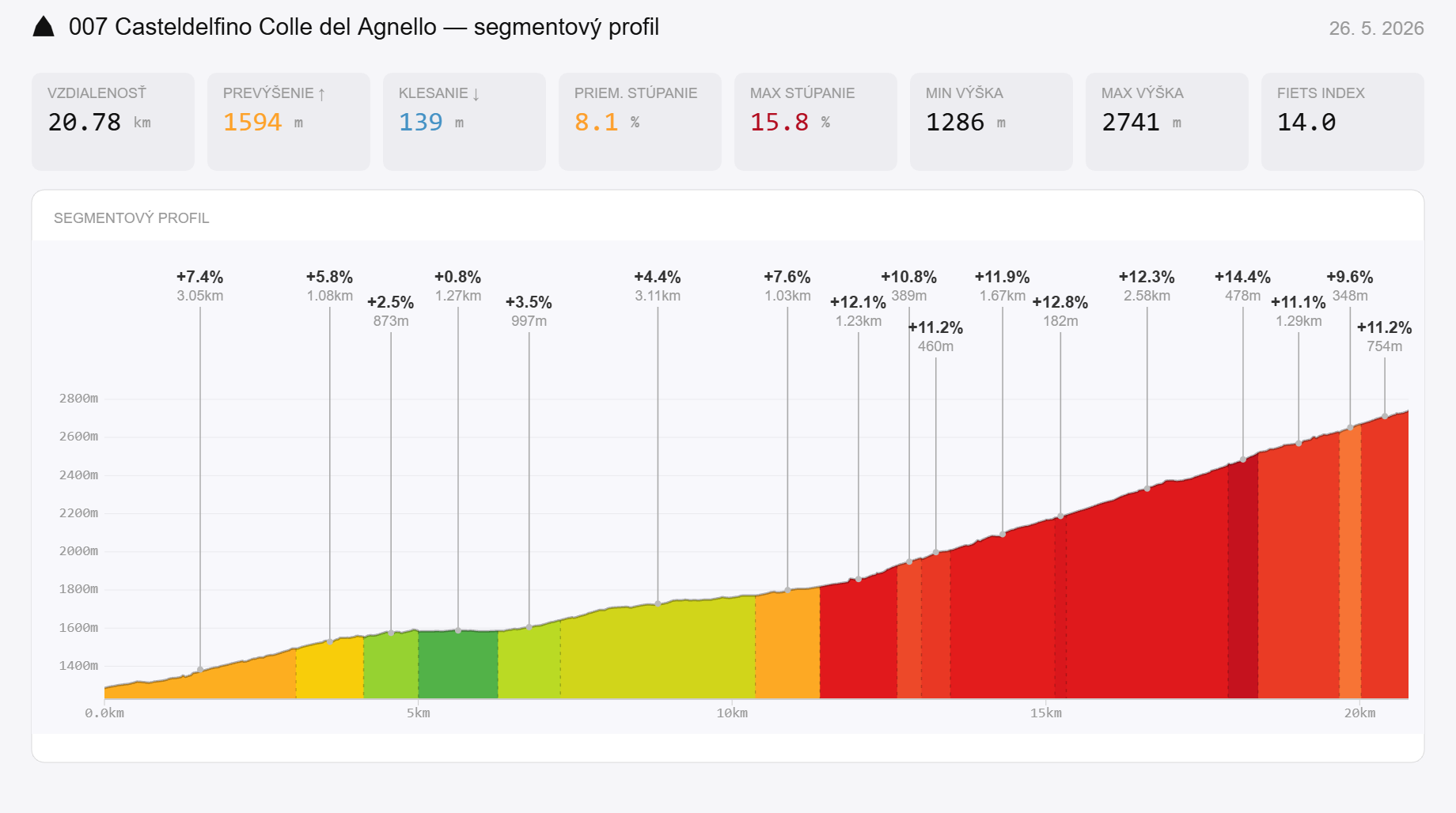Click the Prevýšenie 1594 m card

click(289, 122)
